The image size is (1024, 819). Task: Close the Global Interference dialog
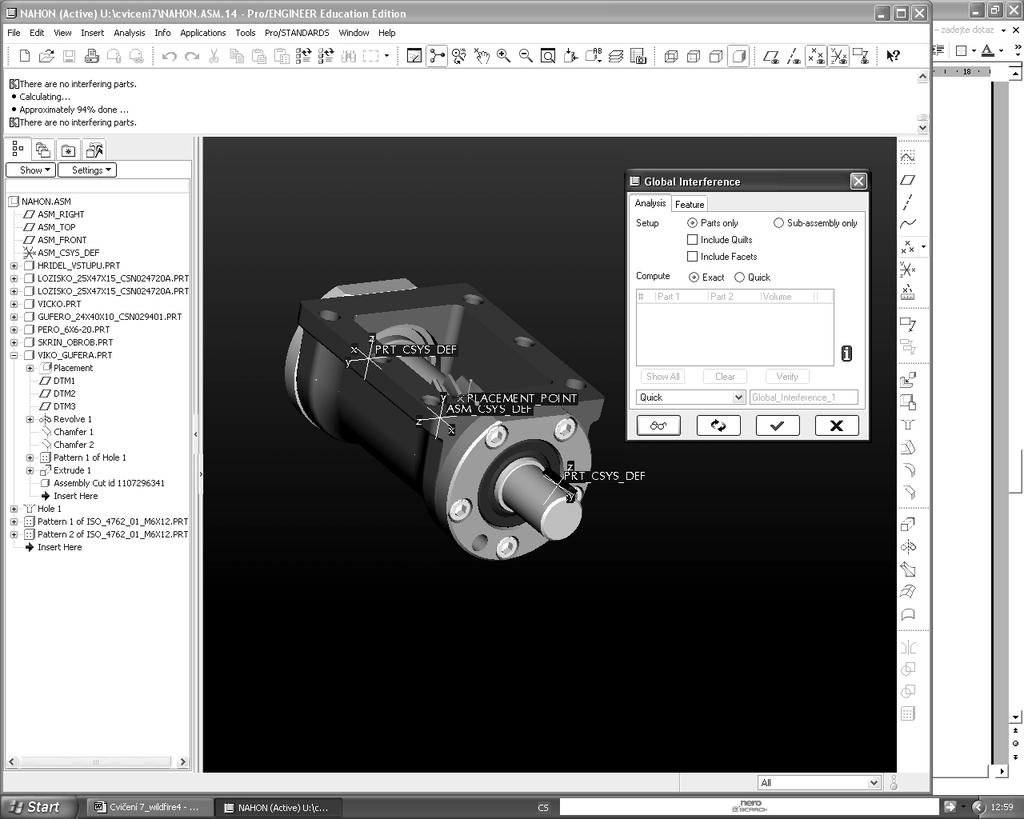coord(858,182)
